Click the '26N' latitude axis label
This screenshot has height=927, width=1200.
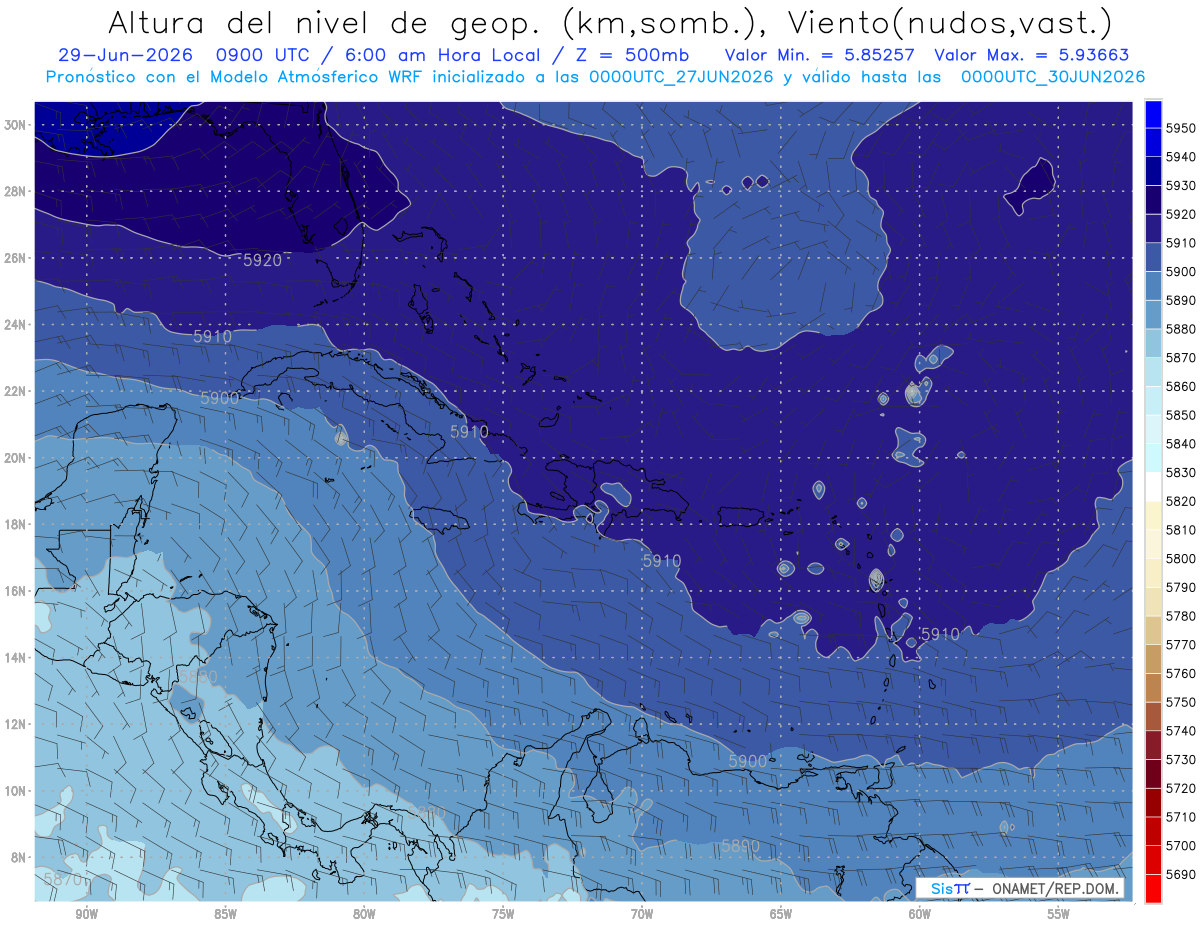point(15,258)
